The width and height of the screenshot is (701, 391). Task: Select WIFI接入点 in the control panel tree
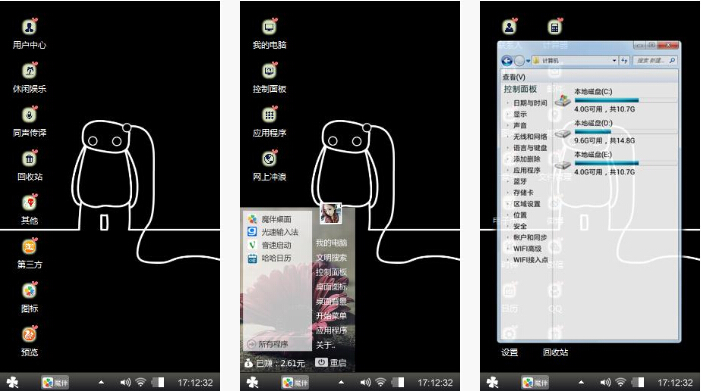pyautogui.click(x=530, y=260)
